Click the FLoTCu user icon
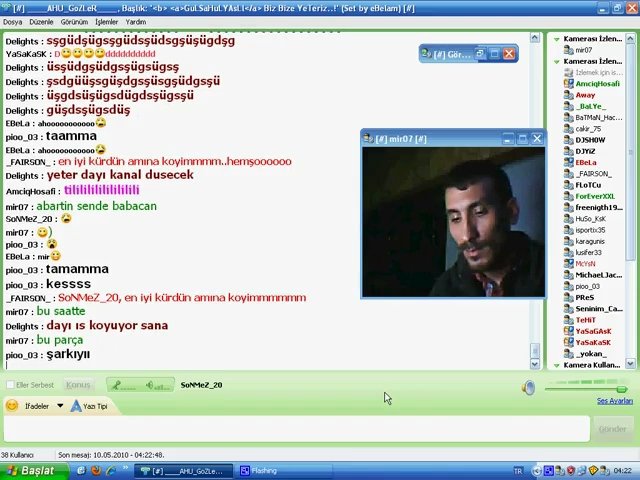The height and width of the screenshot is (480, 640). tap(569, 185)
